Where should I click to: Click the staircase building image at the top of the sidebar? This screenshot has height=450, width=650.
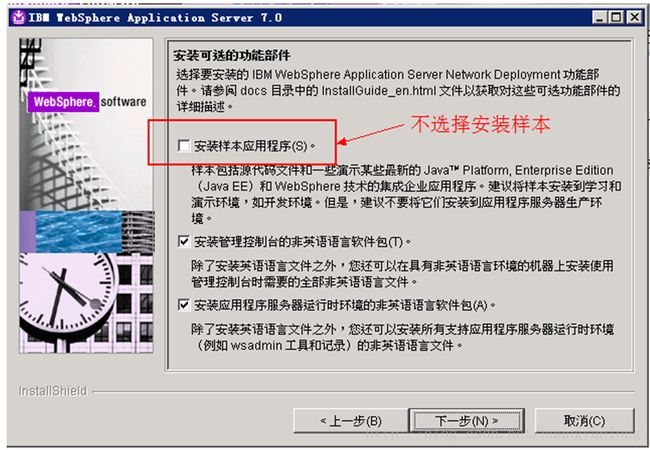[x=86, y=124]
